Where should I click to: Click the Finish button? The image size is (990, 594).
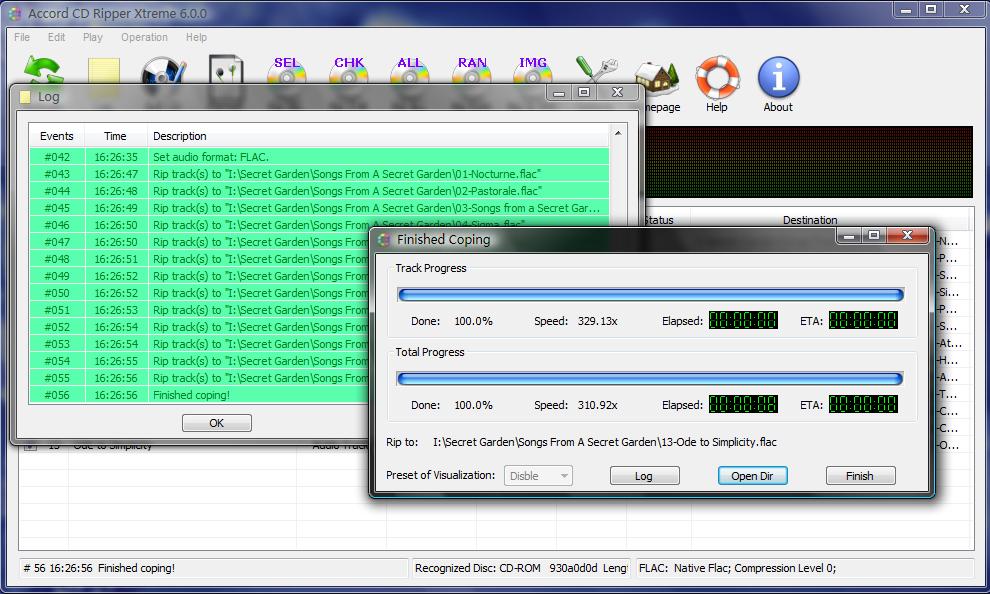coord(860,476)
